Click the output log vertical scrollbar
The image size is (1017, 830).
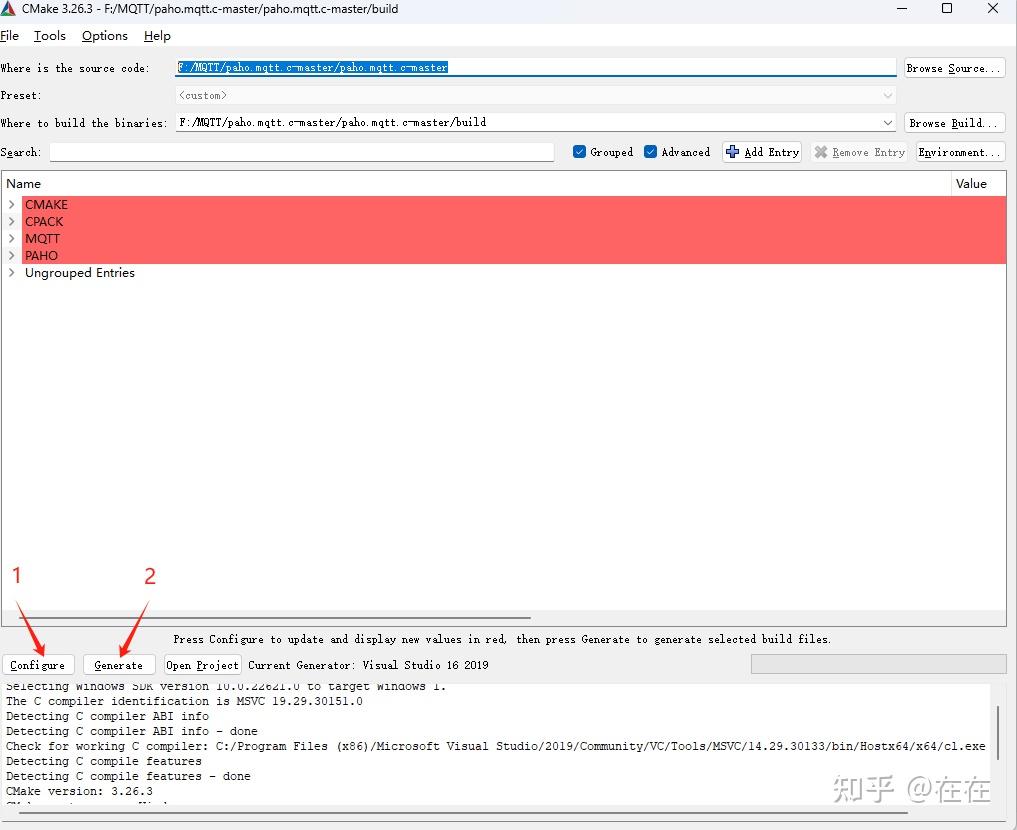(998, 733)
